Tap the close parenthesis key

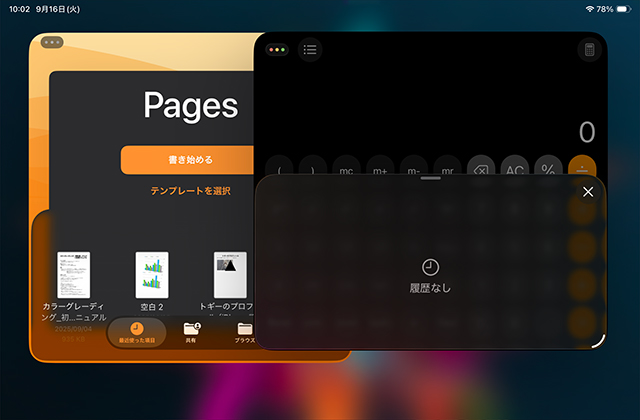point(313,165)
